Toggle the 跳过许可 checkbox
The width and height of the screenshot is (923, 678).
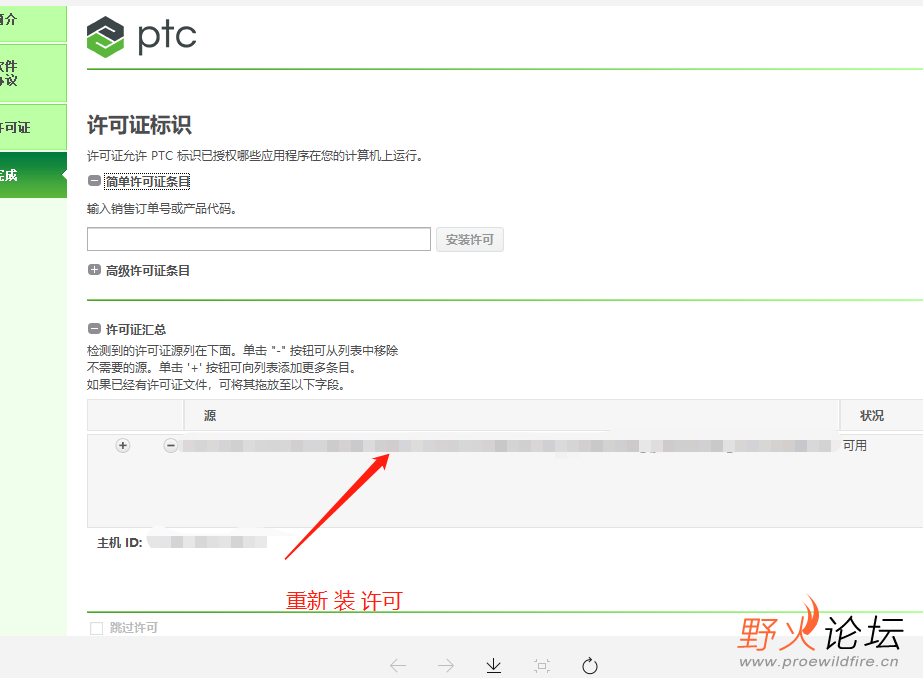pyautogui.click(x=97, y=628)
